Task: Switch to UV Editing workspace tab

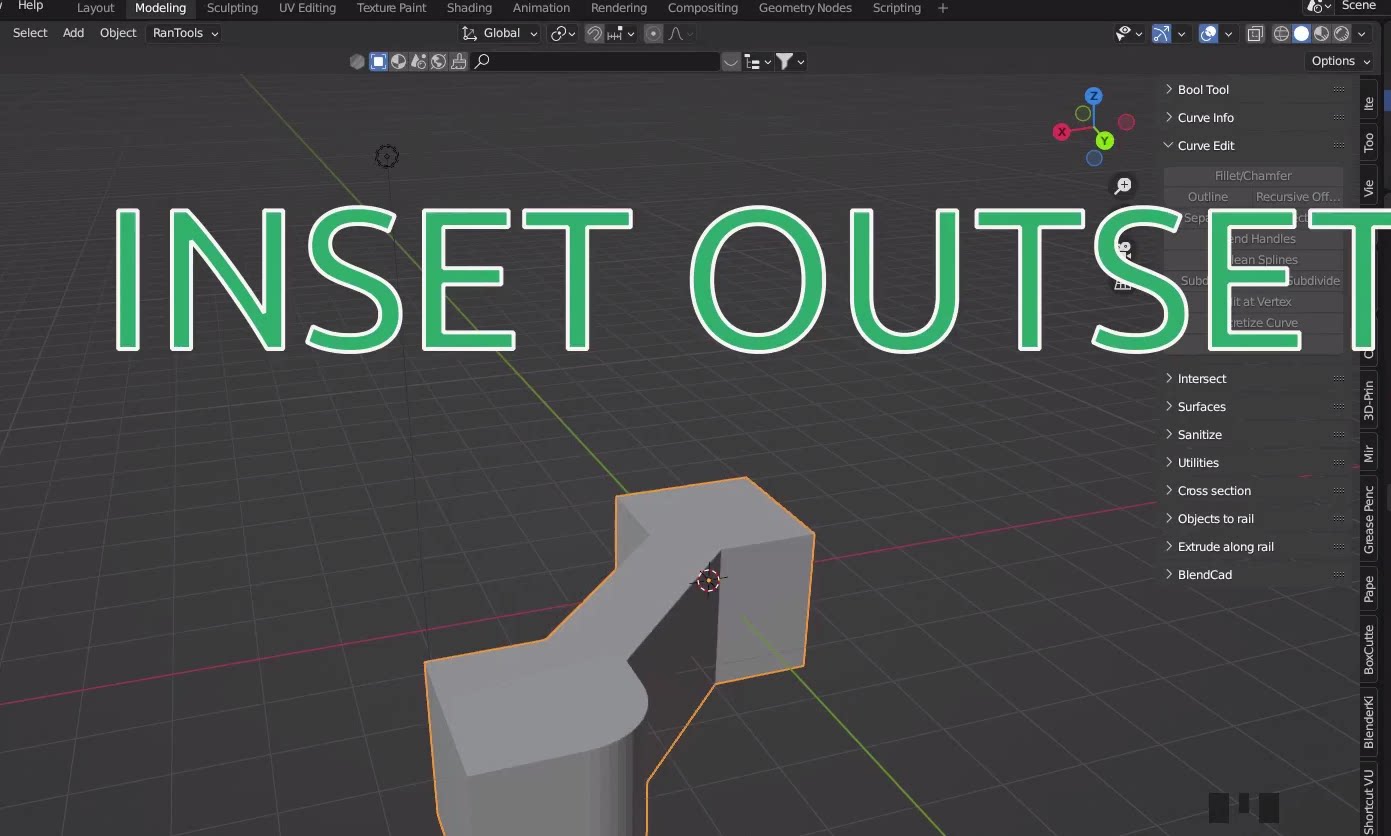Action: point(307,8)
